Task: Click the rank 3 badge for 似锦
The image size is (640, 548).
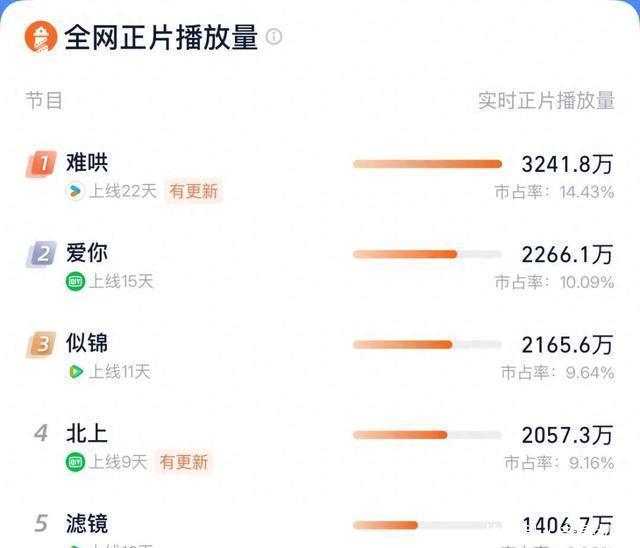Action: (41, 345)
